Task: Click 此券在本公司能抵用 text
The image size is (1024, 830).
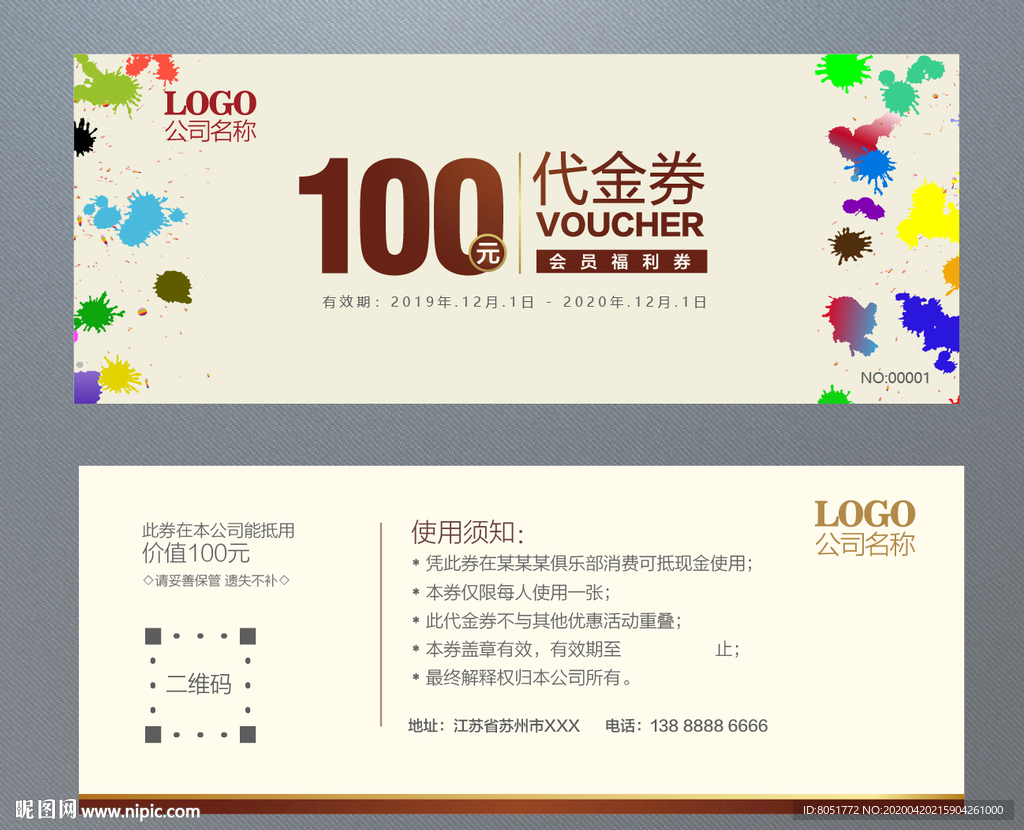Action: pyautogui.click(x=218, y=530)
